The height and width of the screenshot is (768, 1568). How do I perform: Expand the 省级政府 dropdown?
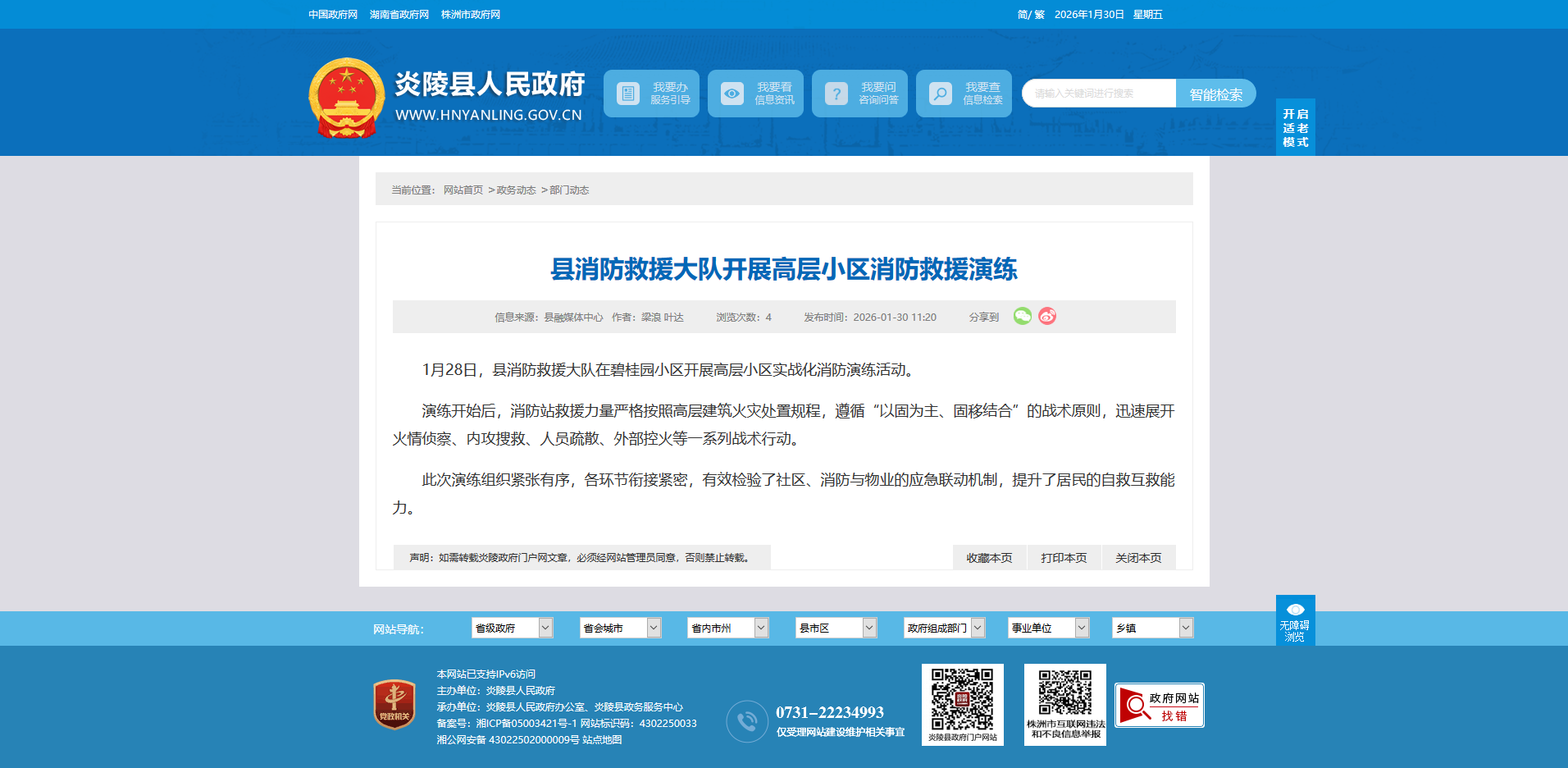tap(513, 628)
